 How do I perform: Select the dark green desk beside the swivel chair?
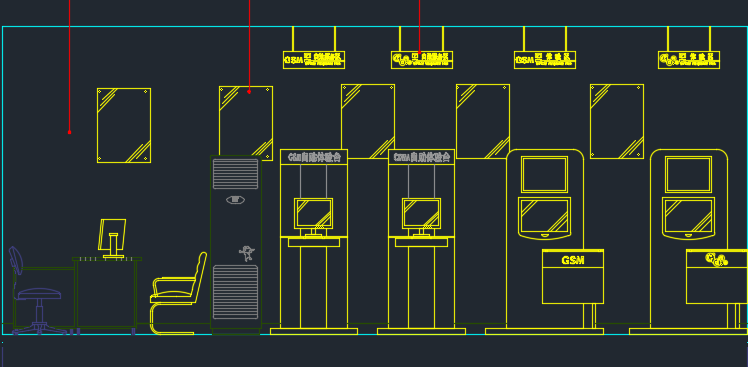(106, 293)
